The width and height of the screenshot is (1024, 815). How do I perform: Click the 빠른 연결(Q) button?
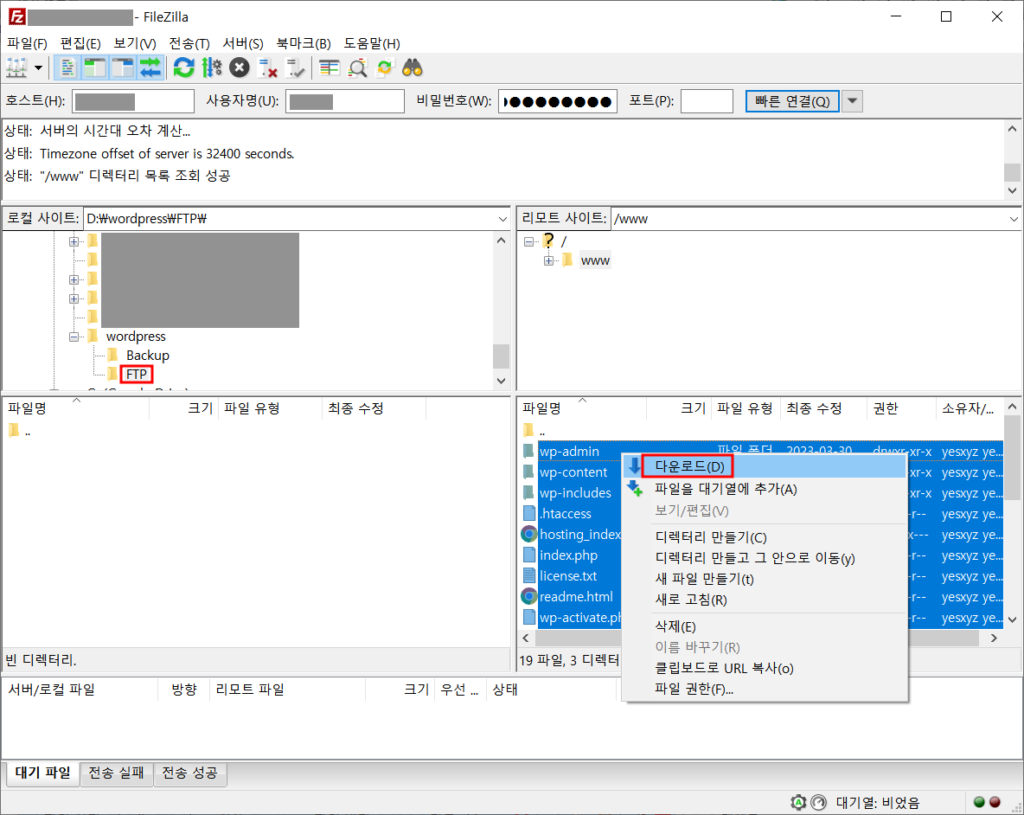click(x=792, y=101)
